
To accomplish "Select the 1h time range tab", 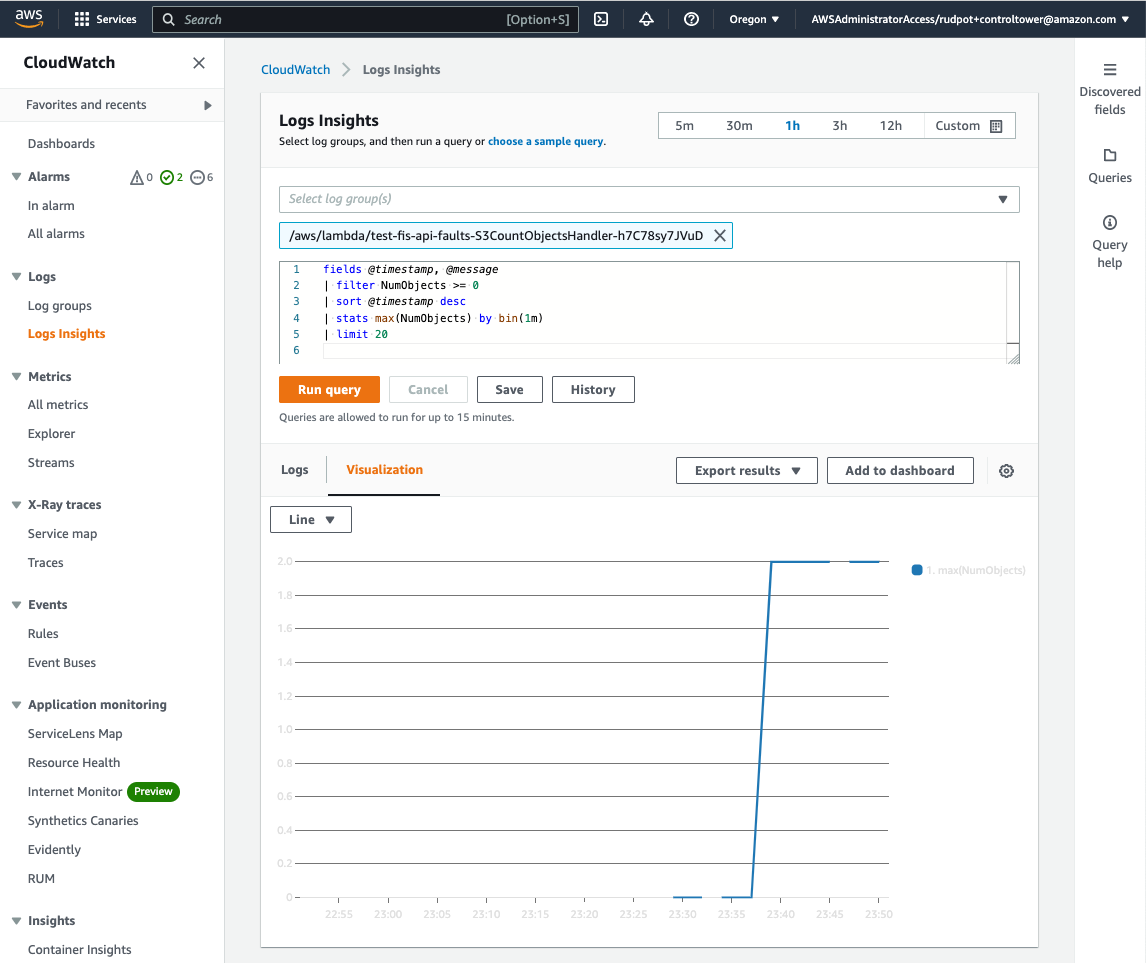I will point(793,126).
